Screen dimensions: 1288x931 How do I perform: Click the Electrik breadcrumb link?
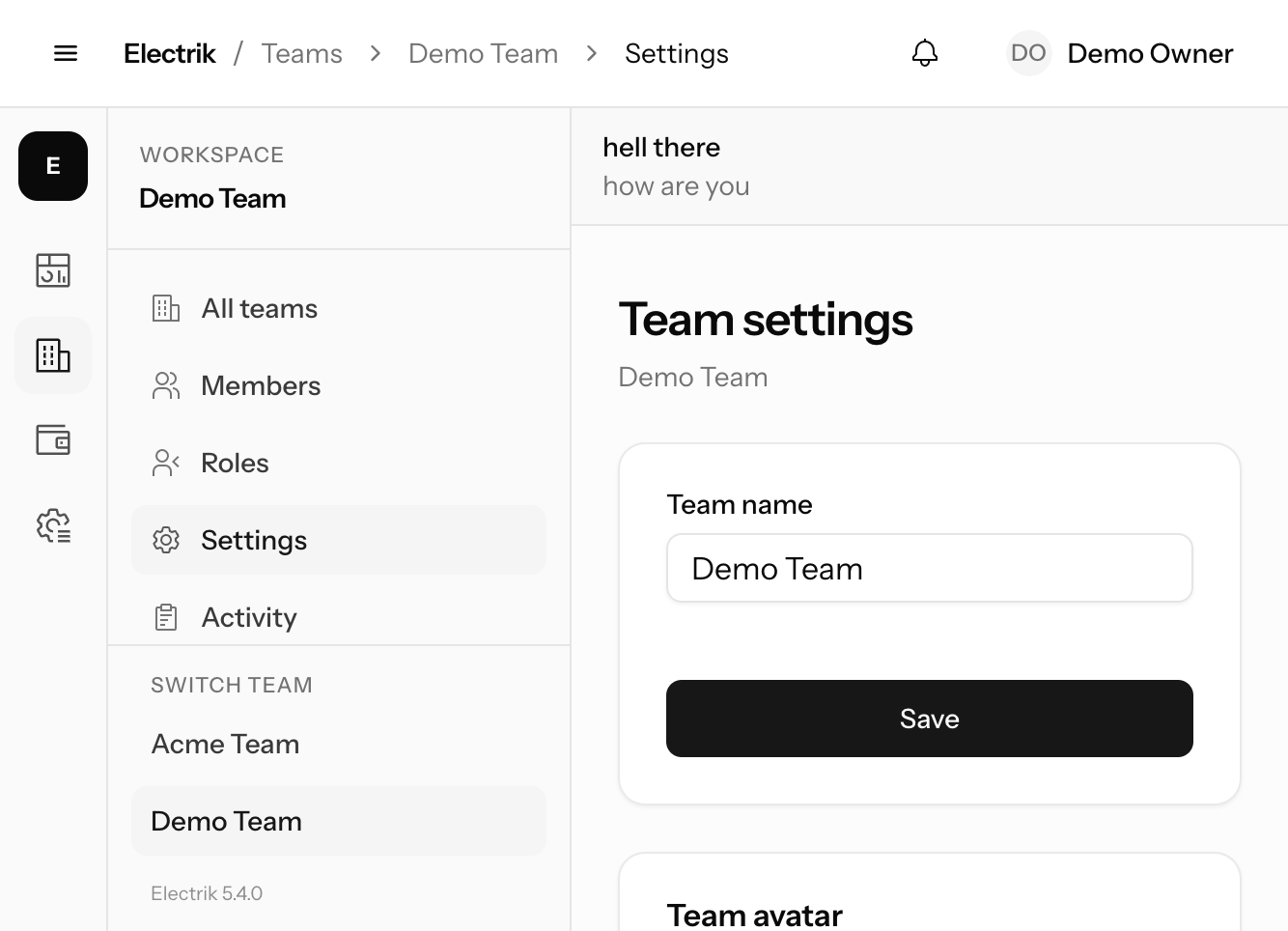point(169,53)
